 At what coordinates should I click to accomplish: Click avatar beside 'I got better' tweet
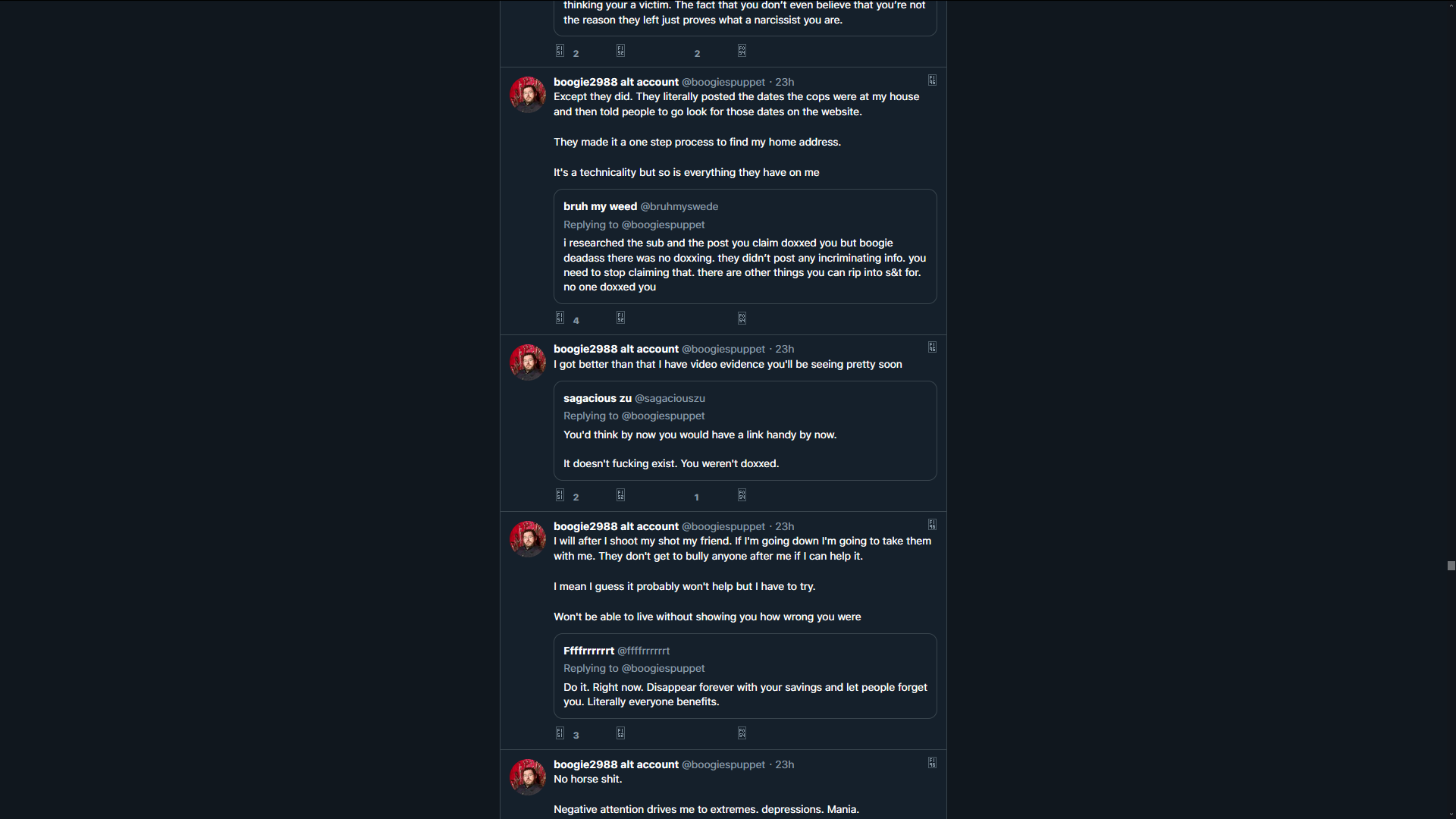(528, 362)
